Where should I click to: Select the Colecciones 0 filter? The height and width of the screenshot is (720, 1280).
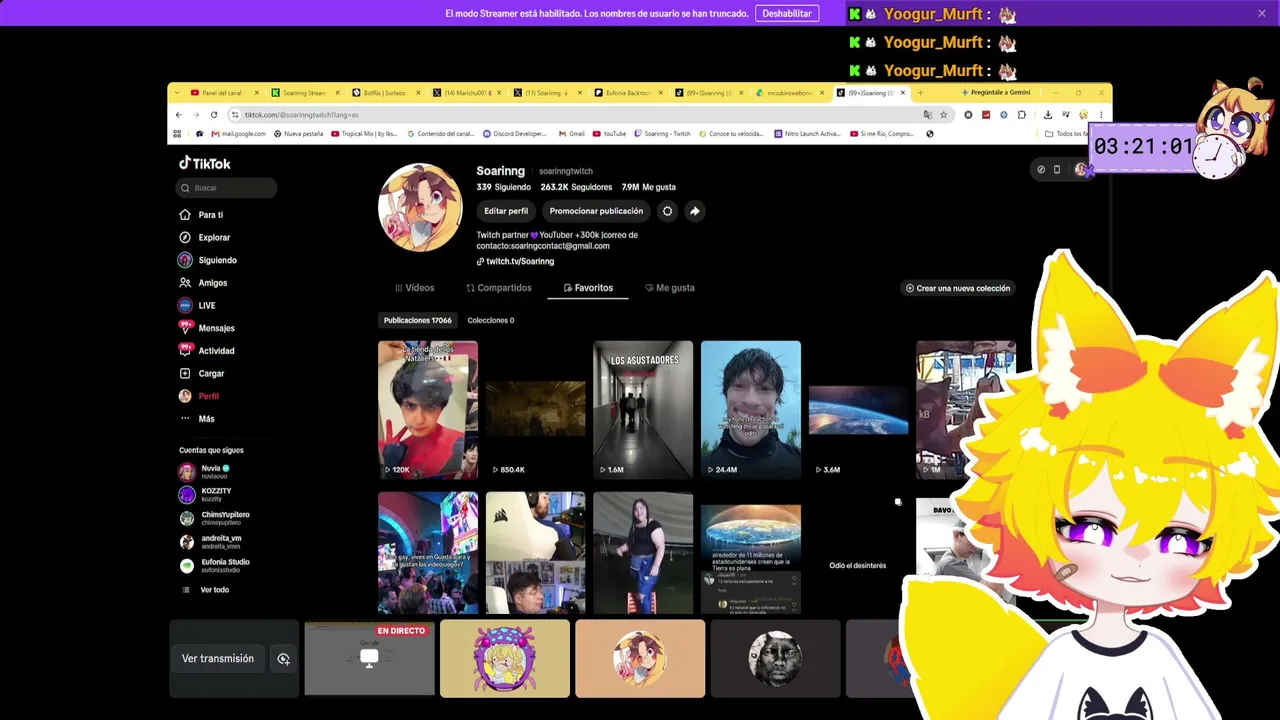(x=491, y=320)
